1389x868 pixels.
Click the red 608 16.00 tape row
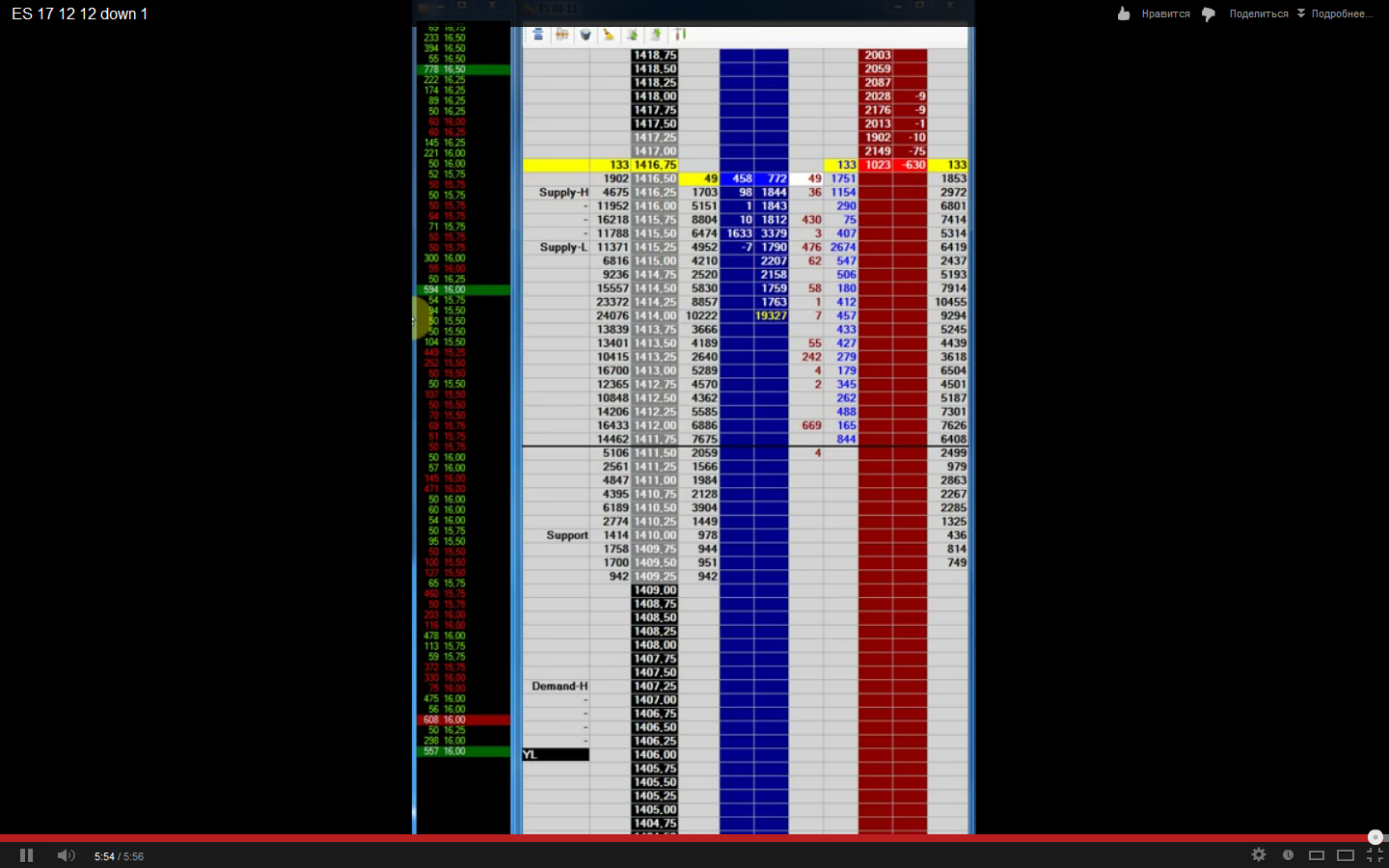pyautogui.click(x=463, y=719)
